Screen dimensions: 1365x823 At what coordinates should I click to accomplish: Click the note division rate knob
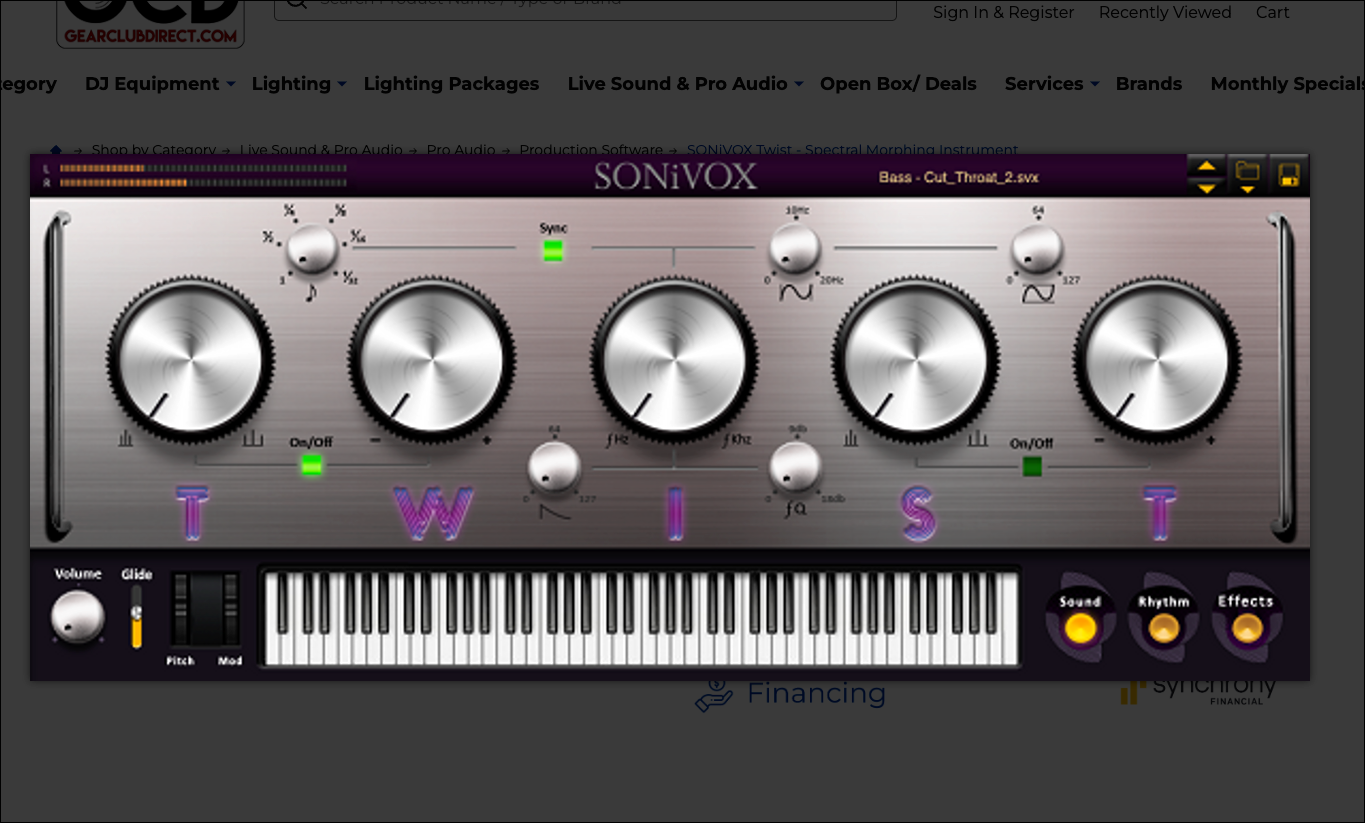point(312,249)
